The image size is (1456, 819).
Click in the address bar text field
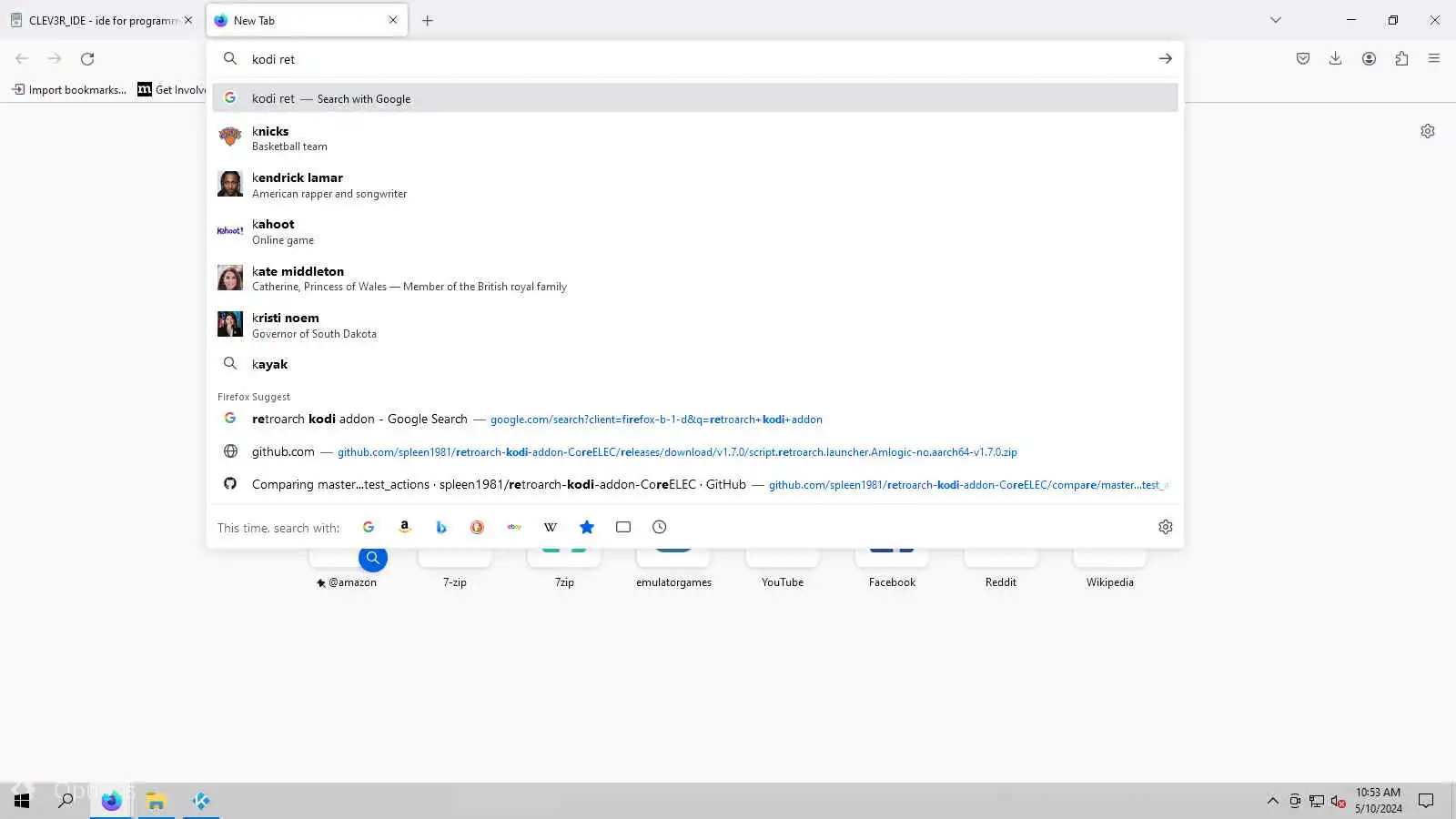(x=696, y=59)
